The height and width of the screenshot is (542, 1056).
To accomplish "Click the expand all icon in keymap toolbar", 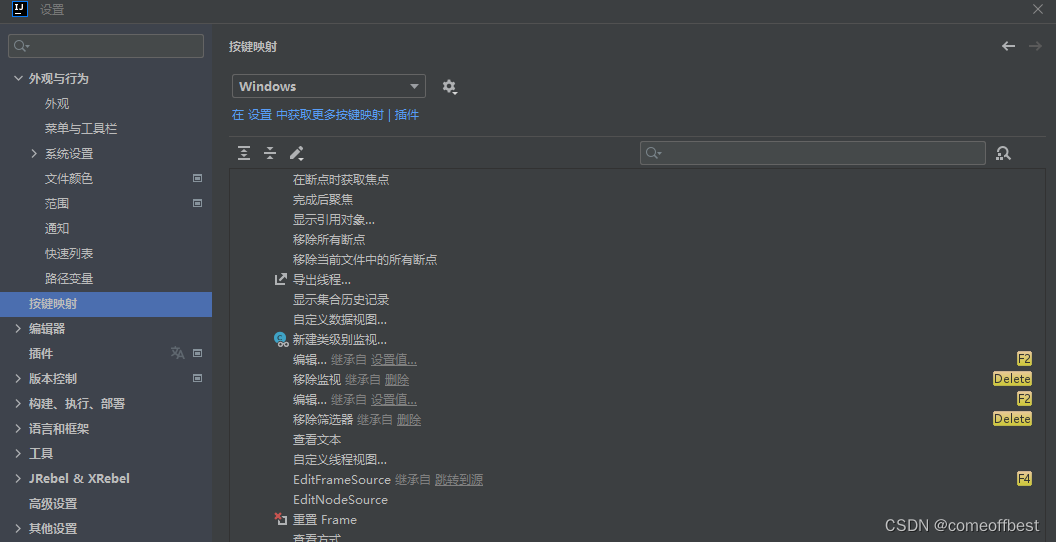I will coord(244,153).
